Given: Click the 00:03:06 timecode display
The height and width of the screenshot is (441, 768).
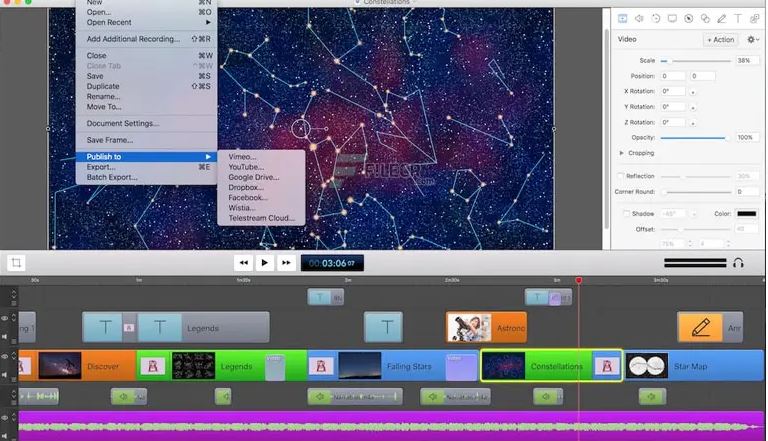Looking at the screenshot, I should 332,263.
